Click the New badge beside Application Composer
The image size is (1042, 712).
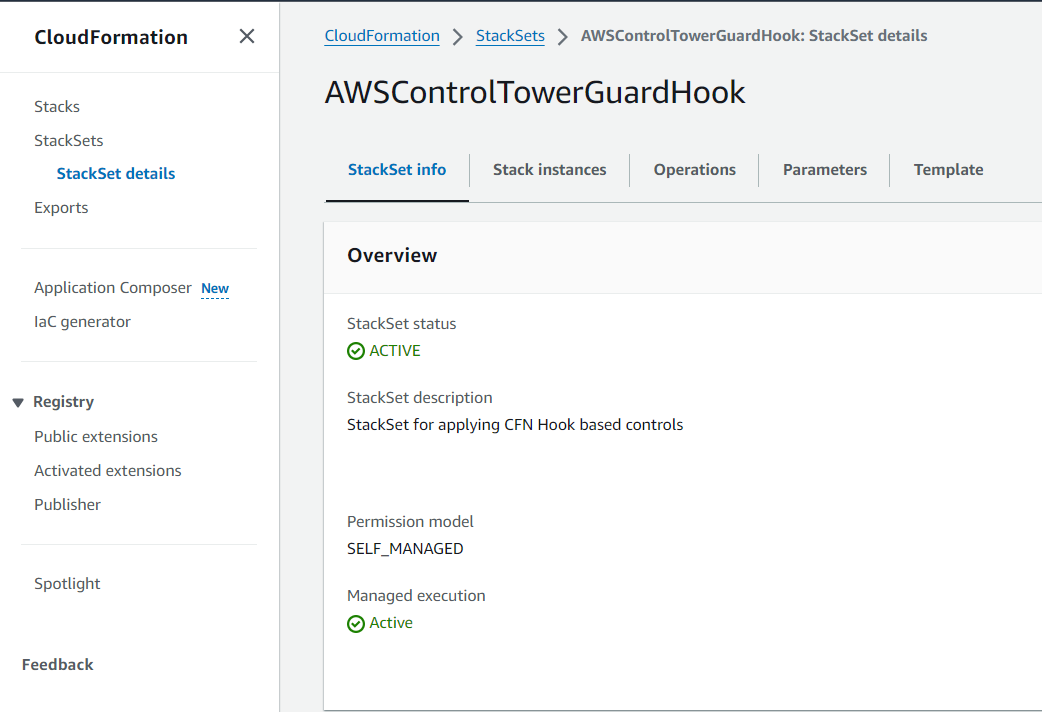tap(215, 289)
